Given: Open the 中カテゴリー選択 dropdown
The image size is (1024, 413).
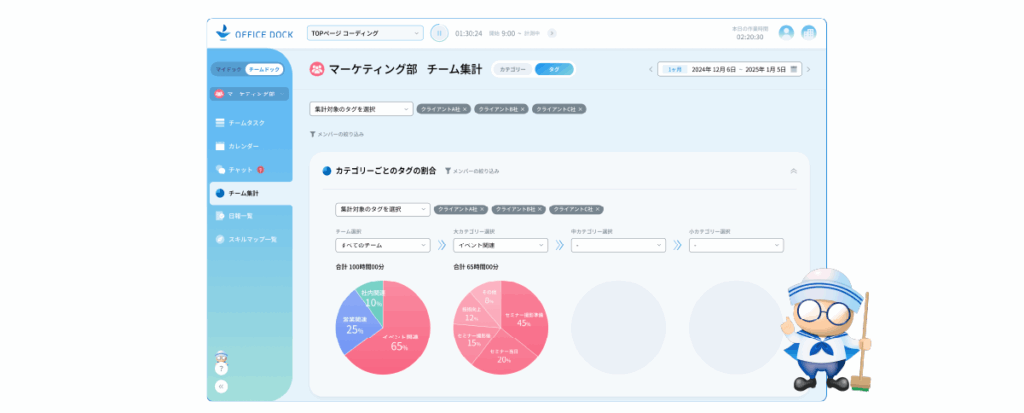Looking at the screenshot, I should pyautogui.click(x=618, y=245).
